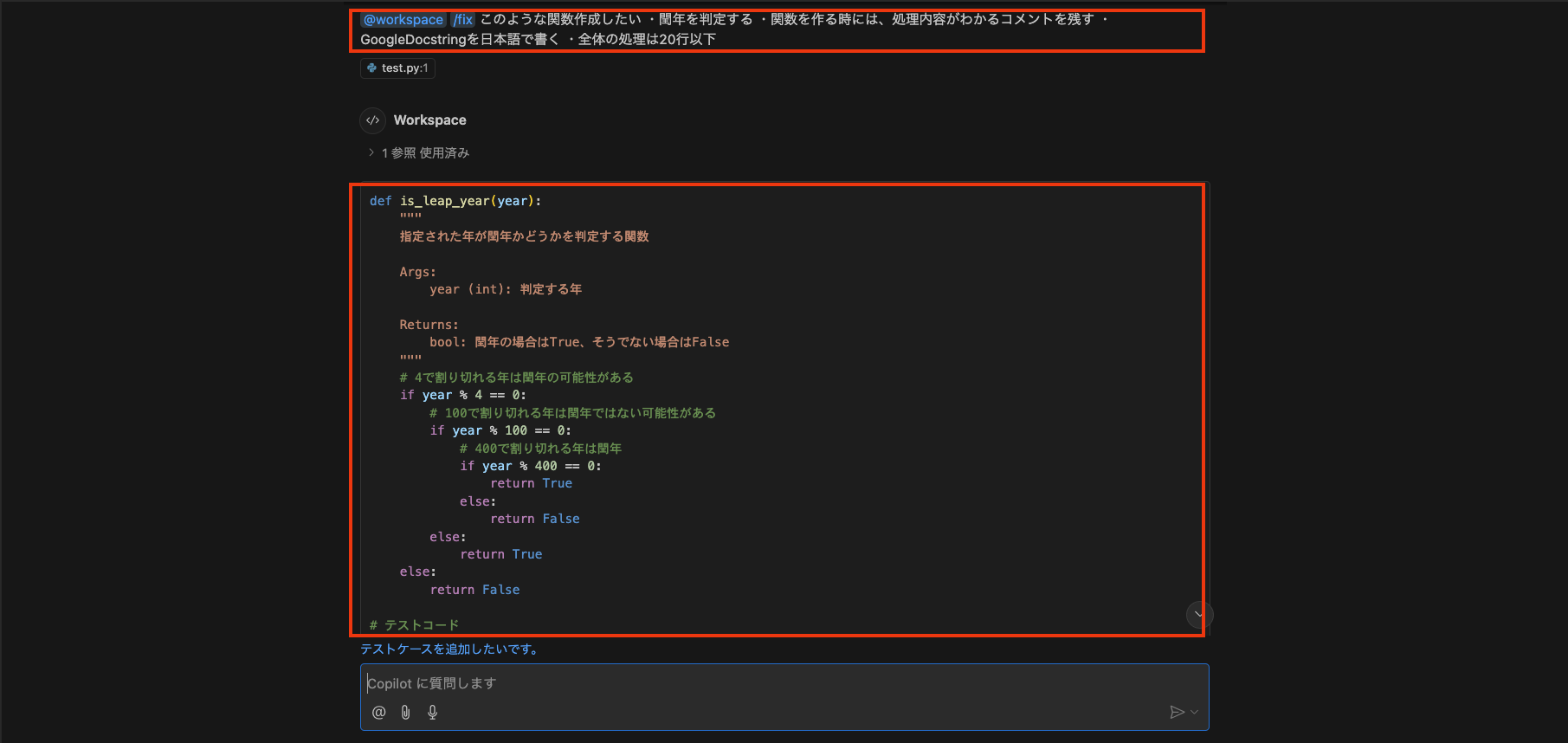This screenshot has height=743, width=1568.
Task: Click the 'year (int): 判定する年' line
Action: click(x=506, y=289)
